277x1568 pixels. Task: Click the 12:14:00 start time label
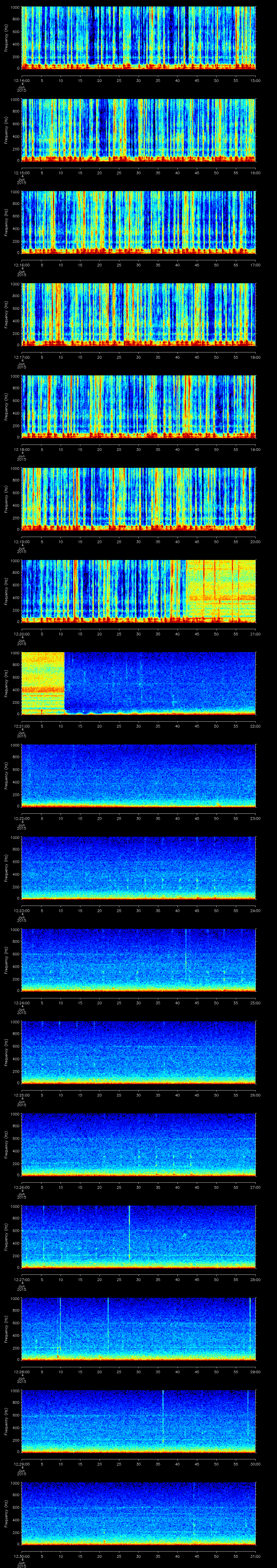pos(22,80)
